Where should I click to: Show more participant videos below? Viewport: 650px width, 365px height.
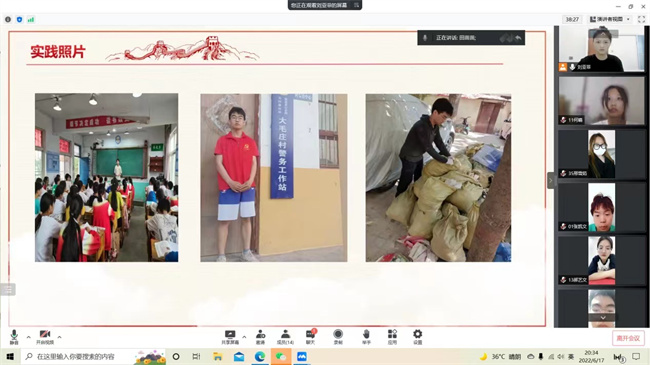tap(603, 317)
